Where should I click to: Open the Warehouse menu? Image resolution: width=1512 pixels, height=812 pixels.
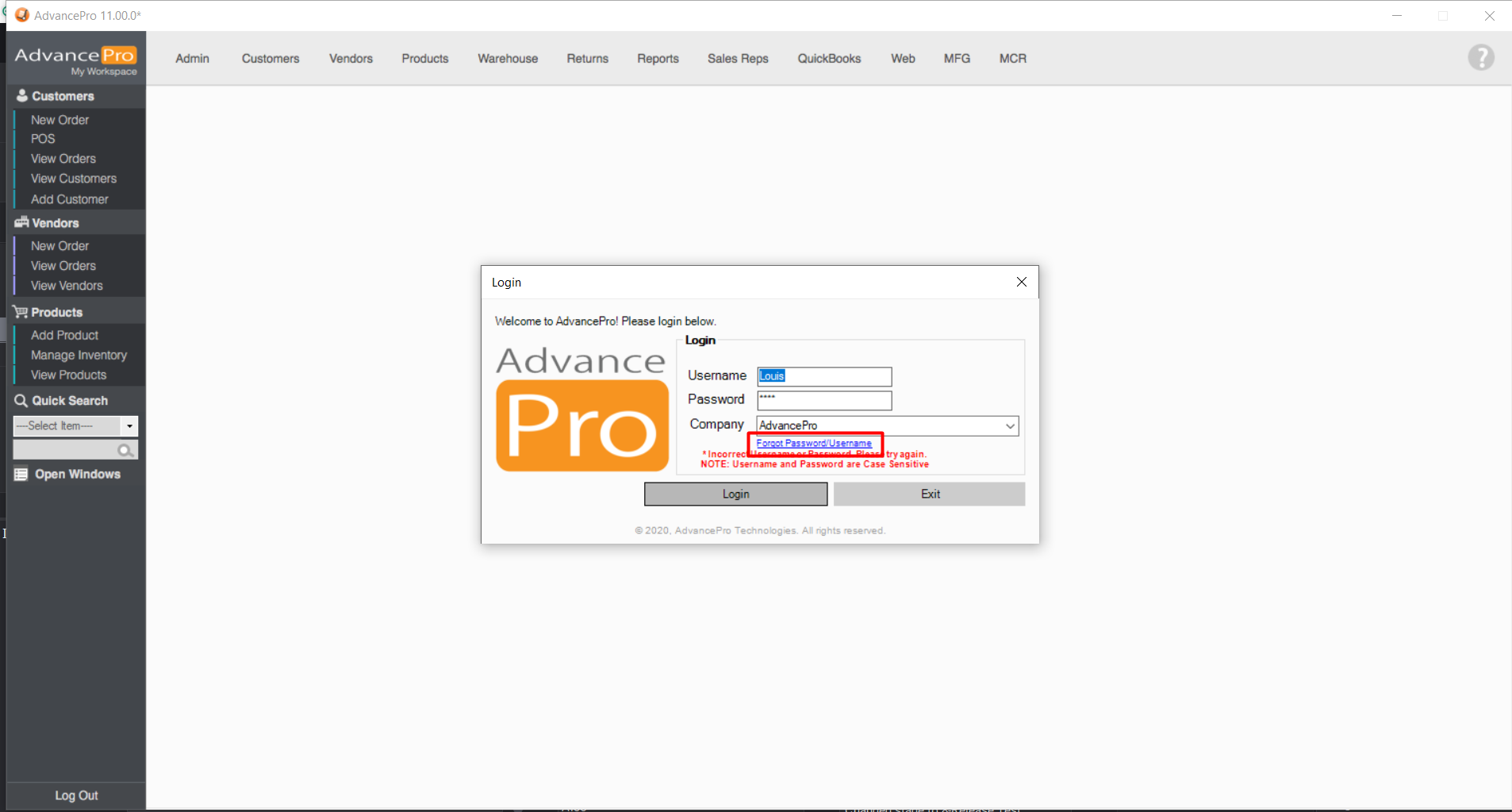coord(508,59)
